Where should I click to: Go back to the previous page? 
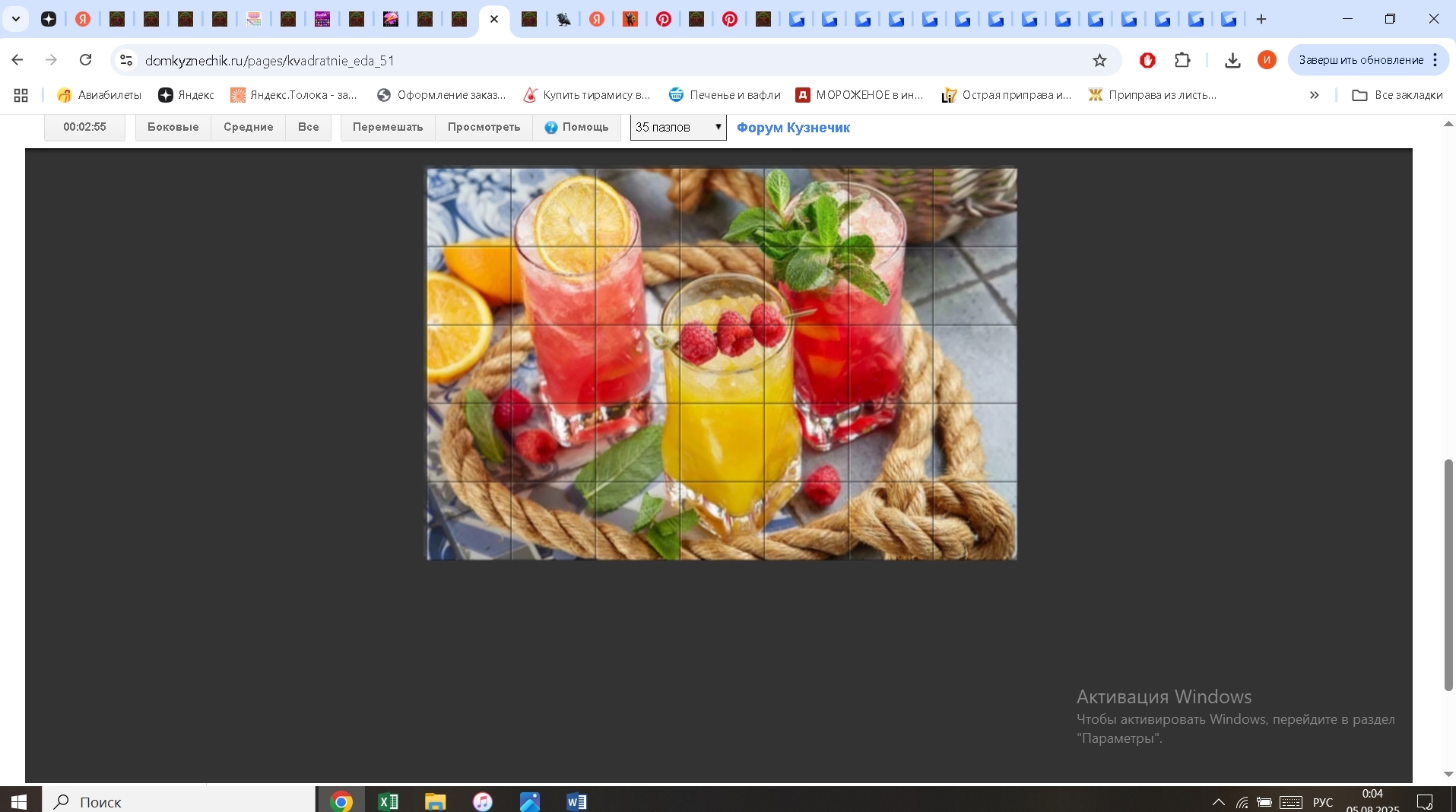point(17,60)
